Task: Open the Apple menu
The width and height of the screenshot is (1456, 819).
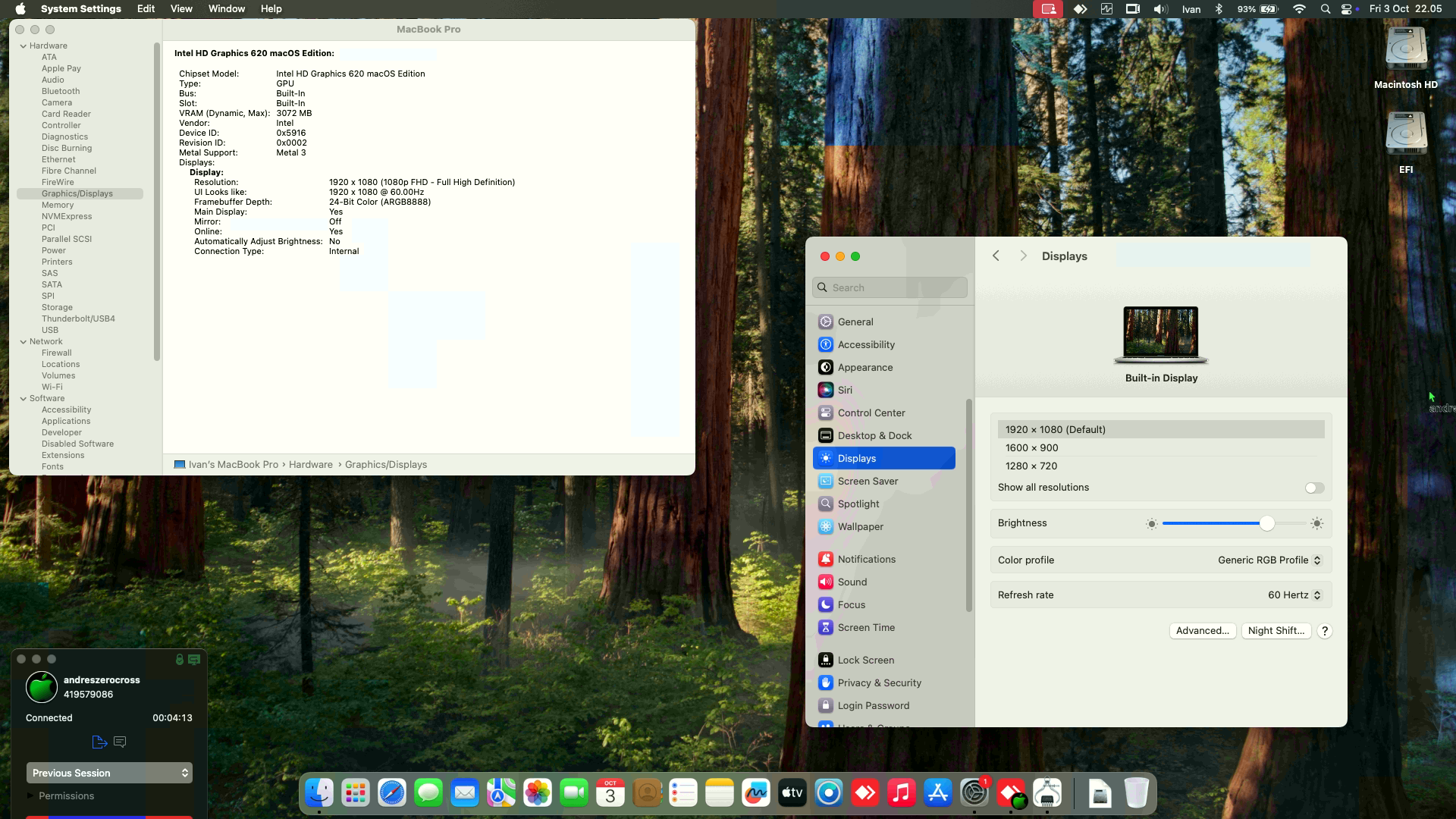Action: (20, 9)
